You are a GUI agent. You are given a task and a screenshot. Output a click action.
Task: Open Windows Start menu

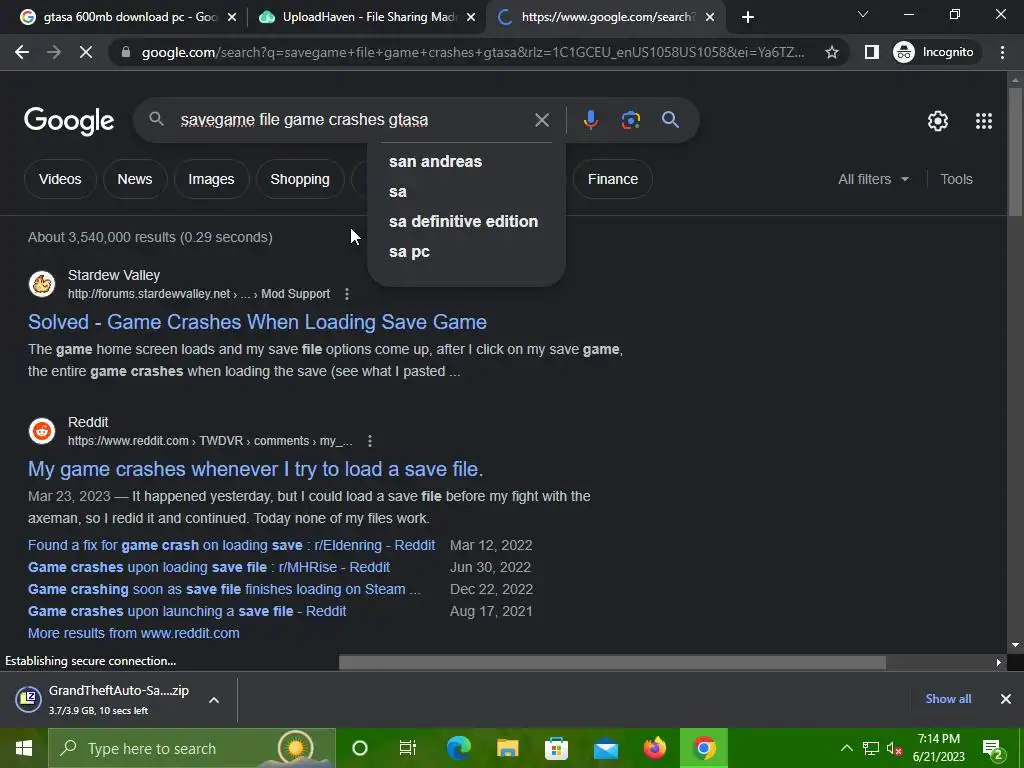pyautogui.click(x=24, y=748)
